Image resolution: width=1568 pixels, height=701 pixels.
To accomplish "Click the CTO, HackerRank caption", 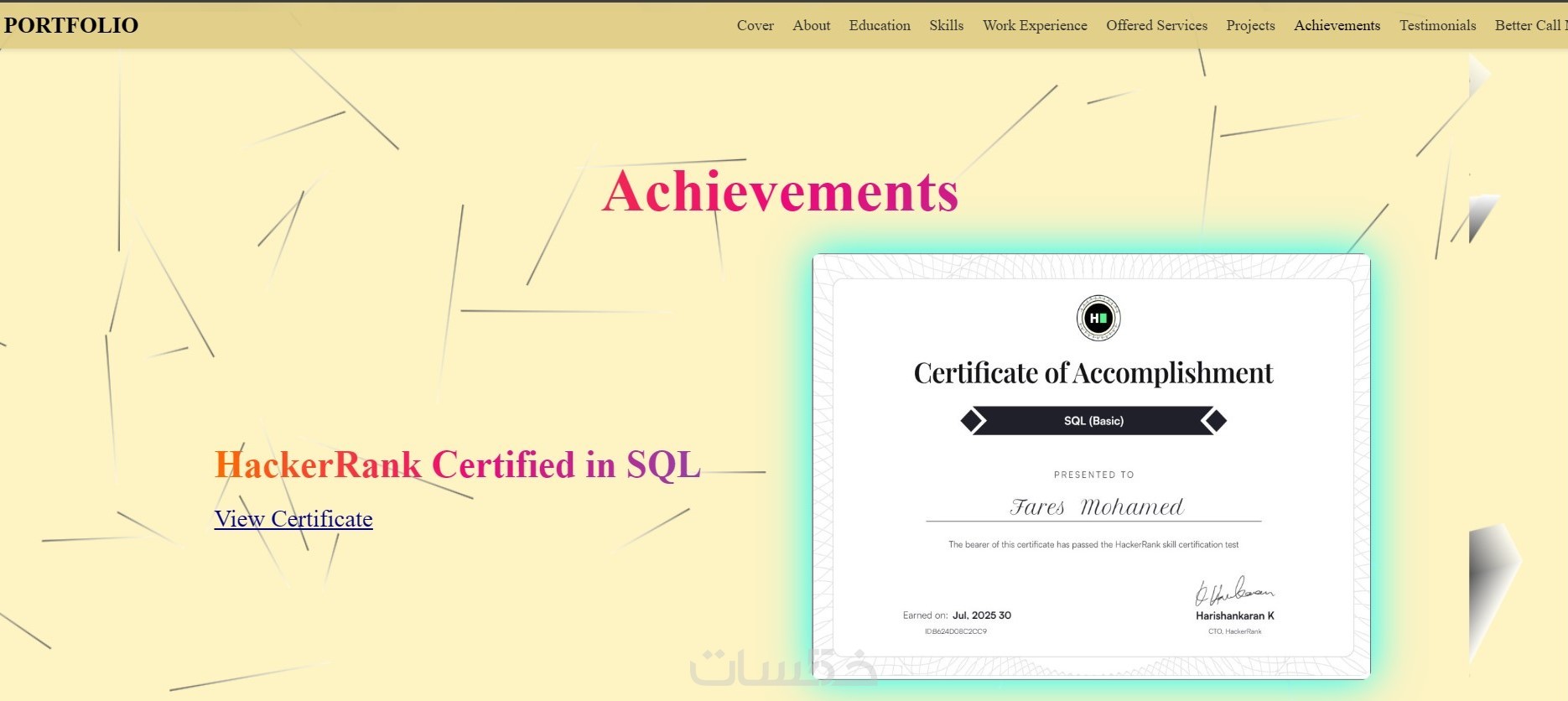I will click(x=1235, y=631).
